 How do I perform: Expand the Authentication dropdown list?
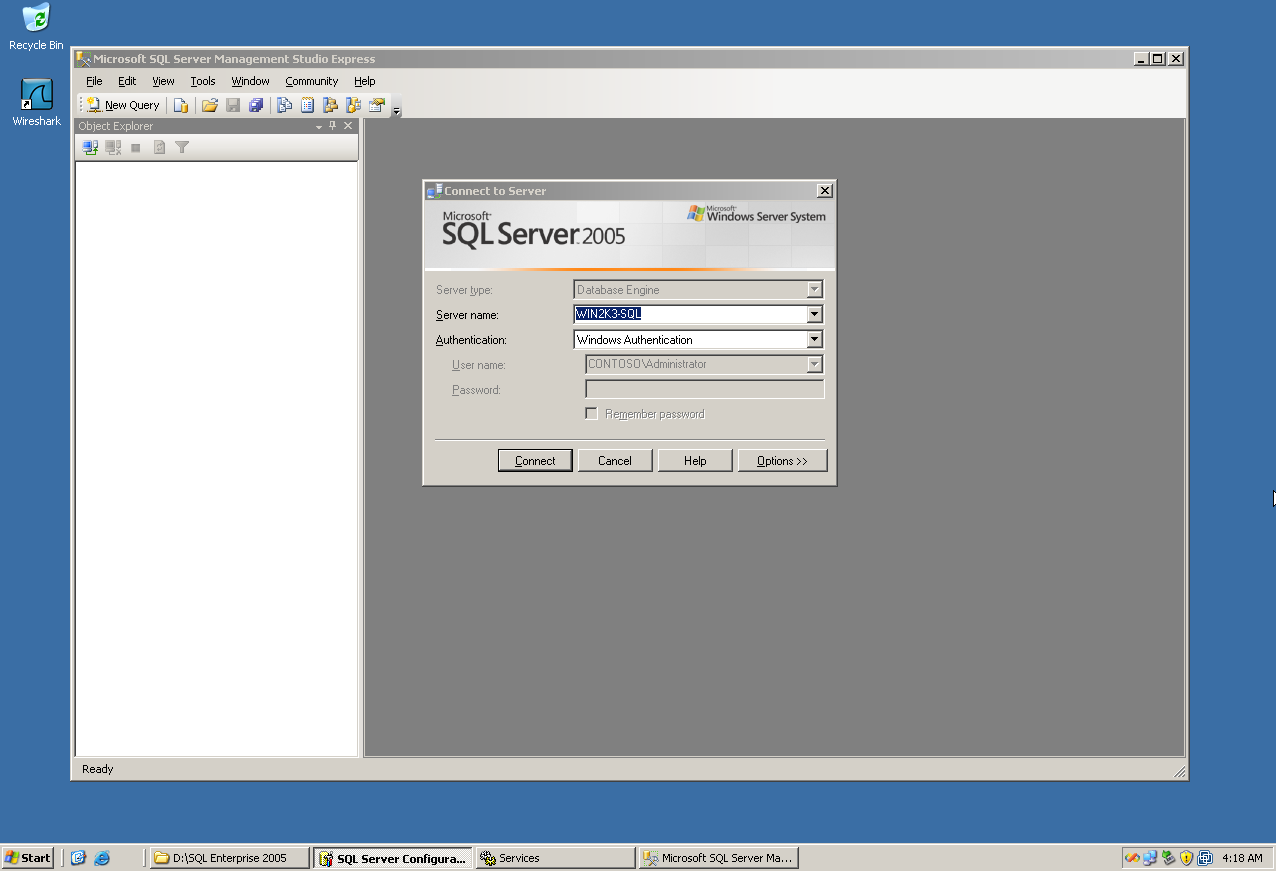coord(816,338)
